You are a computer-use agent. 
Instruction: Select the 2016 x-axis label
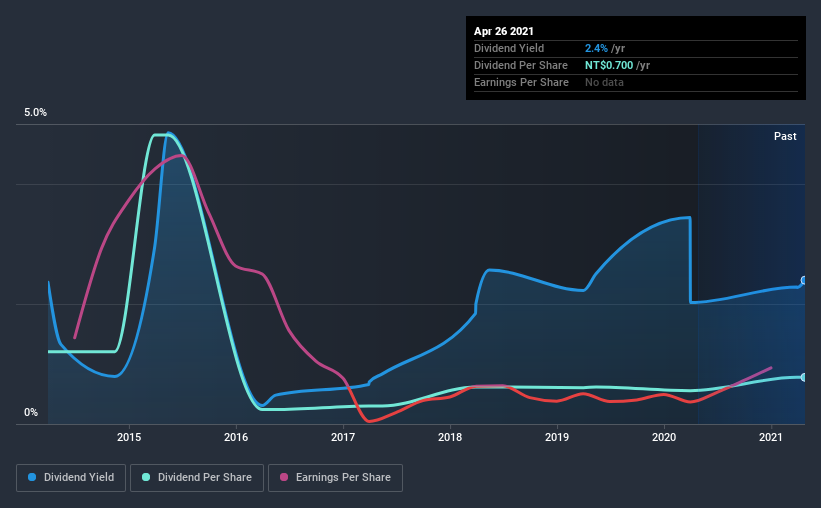click(236, 437)
